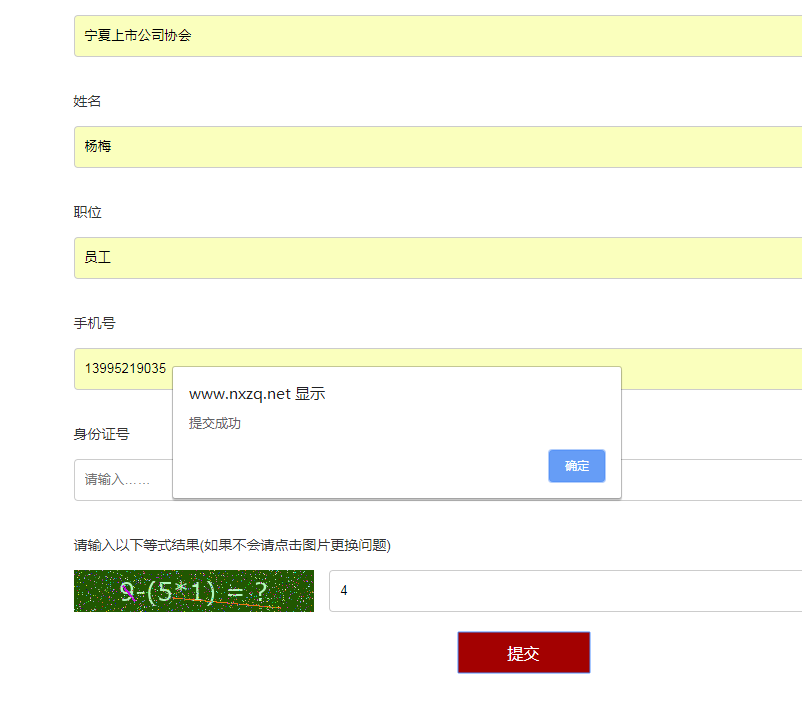Click the 确定 button in the alert dialog

point(576,466)
